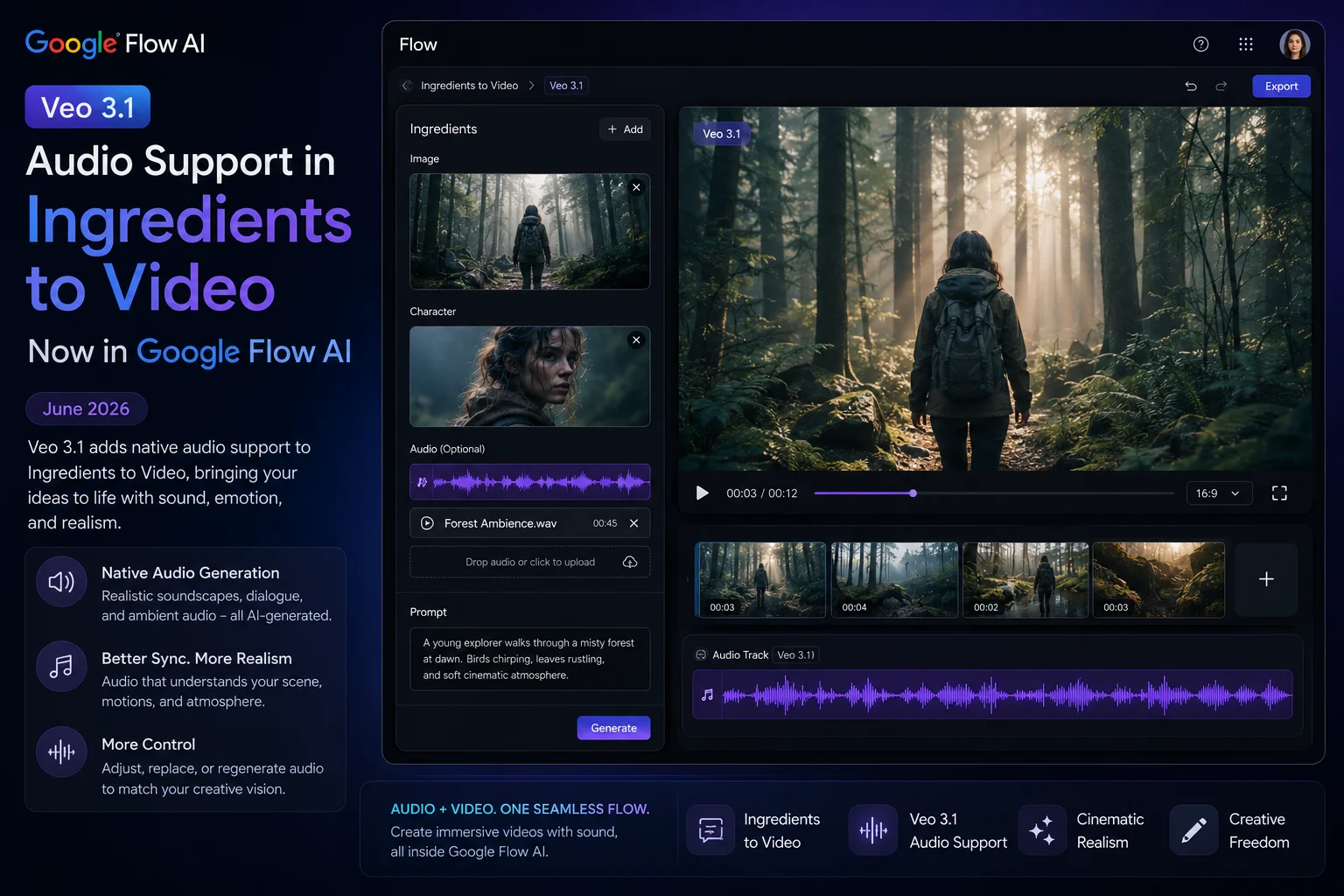Click the Ingredients to Video chat icon
The image size is (1344, 896).
pos(710,829)
